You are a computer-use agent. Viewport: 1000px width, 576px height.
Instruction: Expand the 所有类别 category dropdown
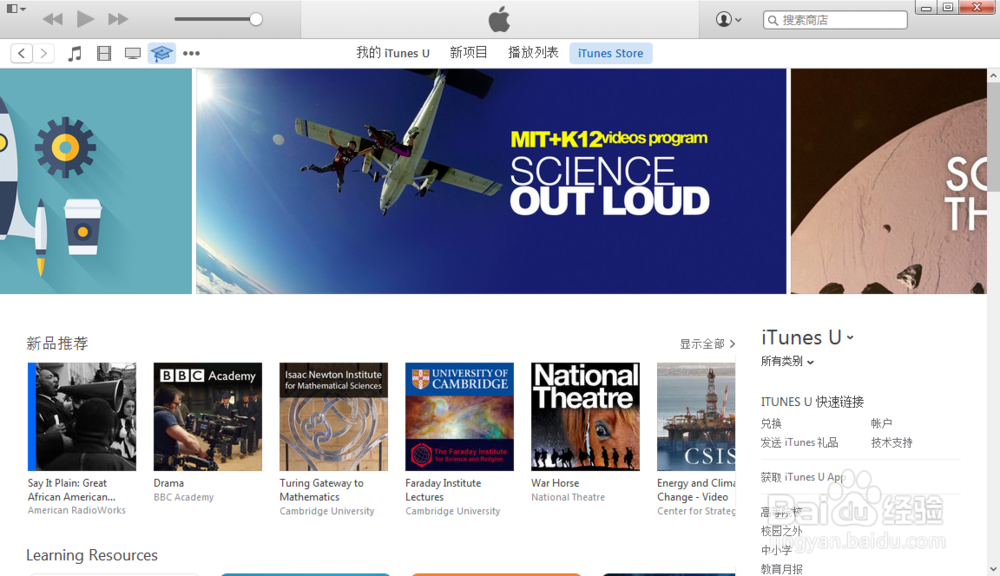[787, 362]
